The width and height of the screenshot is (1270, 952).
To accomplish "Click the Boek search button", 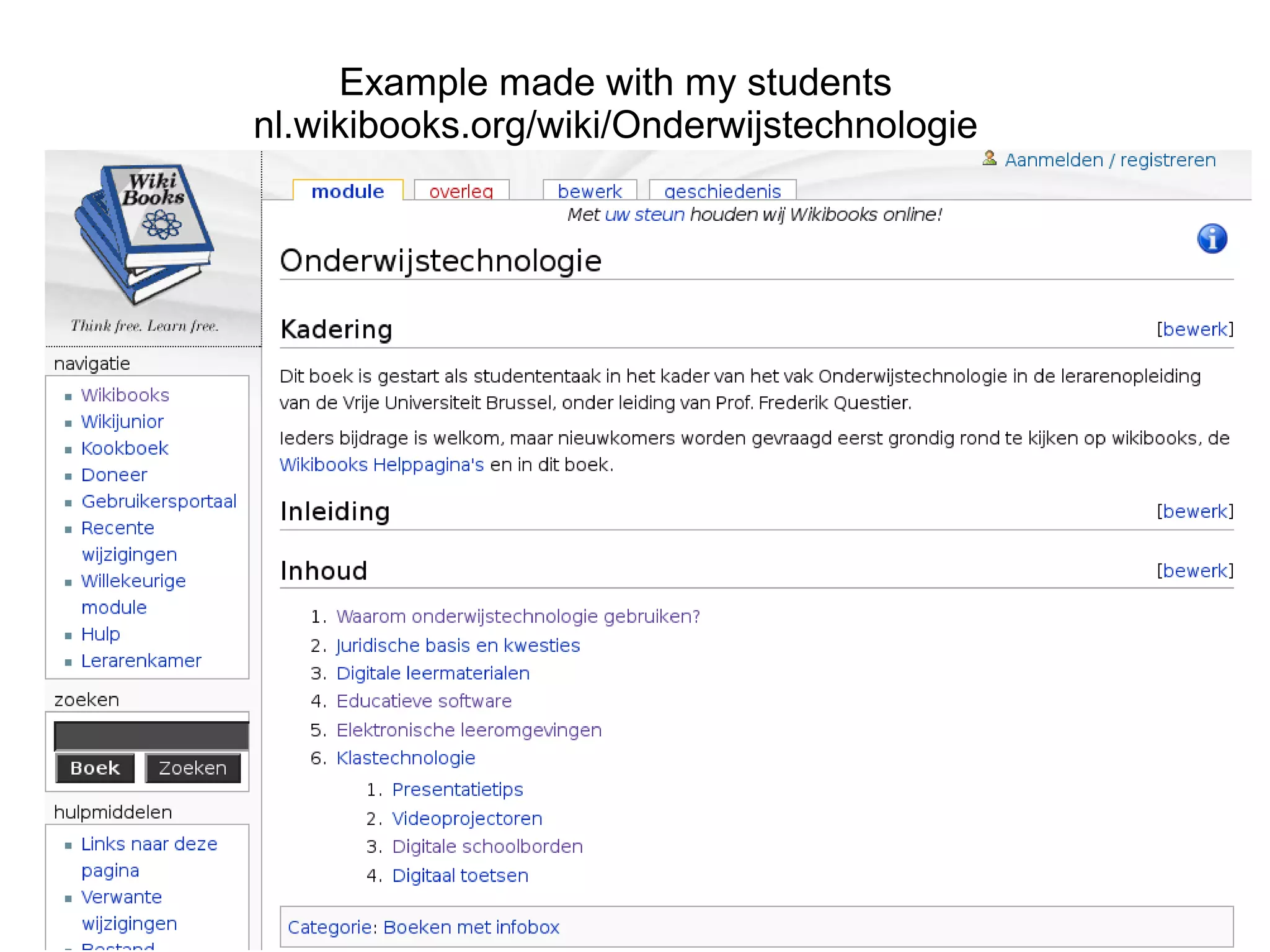I will point(95,768).
